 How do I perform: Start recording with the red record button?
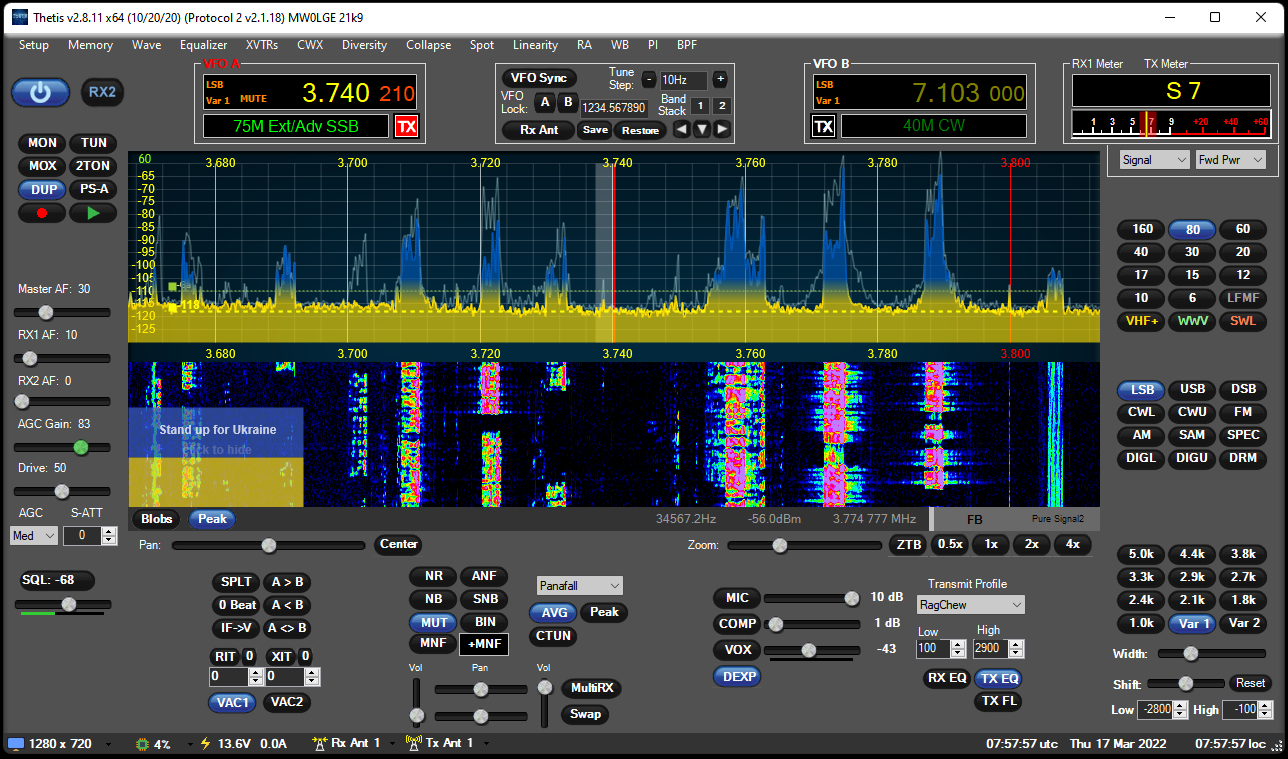(x=42, y=213)
